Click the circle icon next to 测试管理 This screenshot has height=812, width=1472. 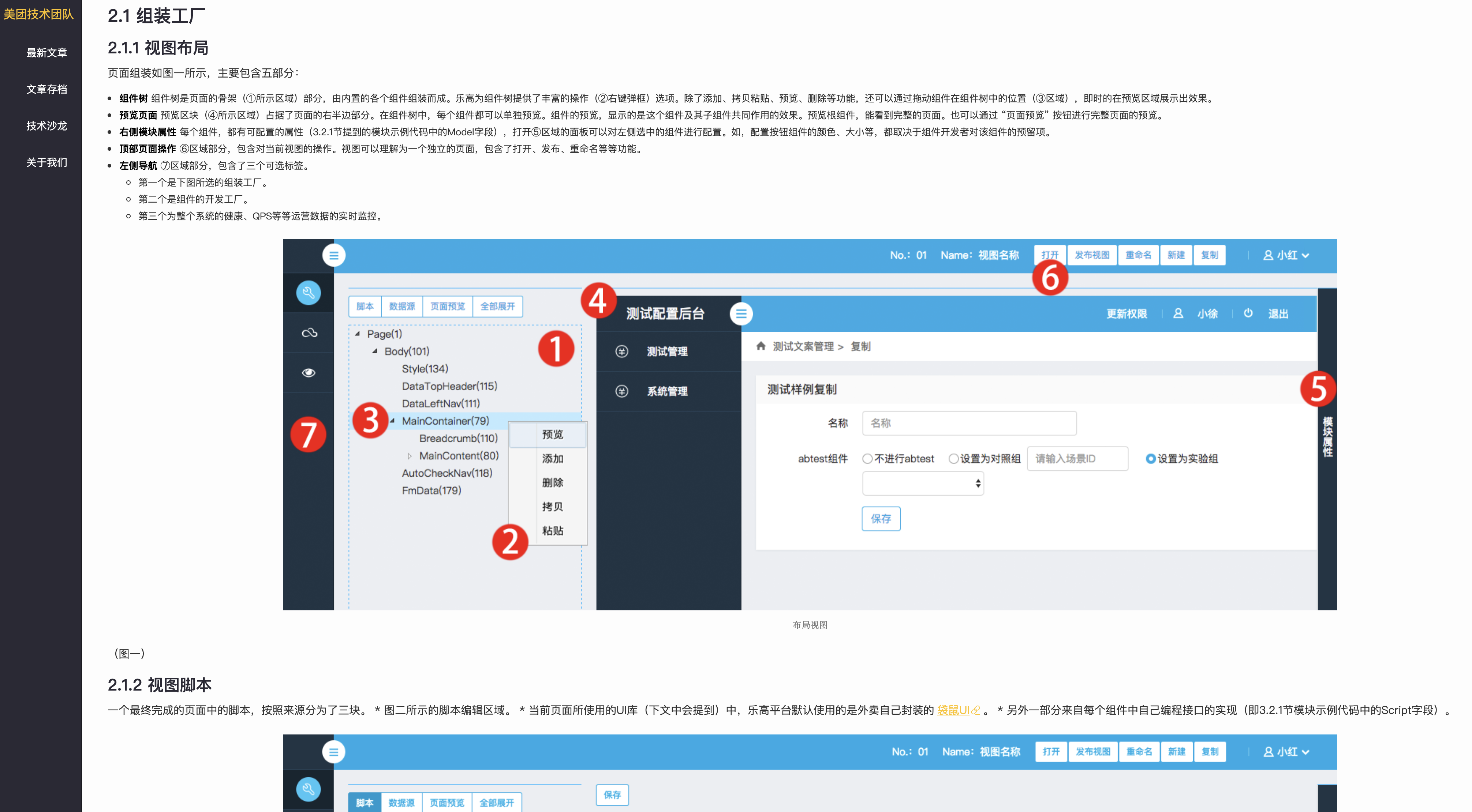tap(622, 351)
